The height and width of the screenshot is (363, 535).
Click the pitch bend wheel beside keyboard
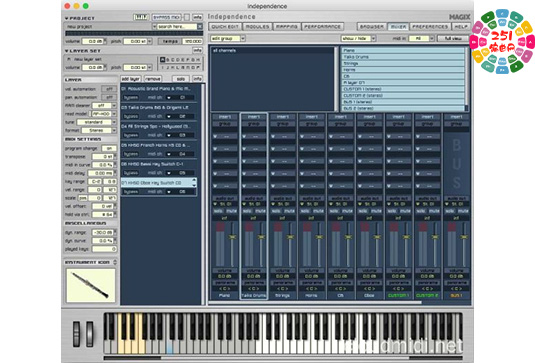76,334
